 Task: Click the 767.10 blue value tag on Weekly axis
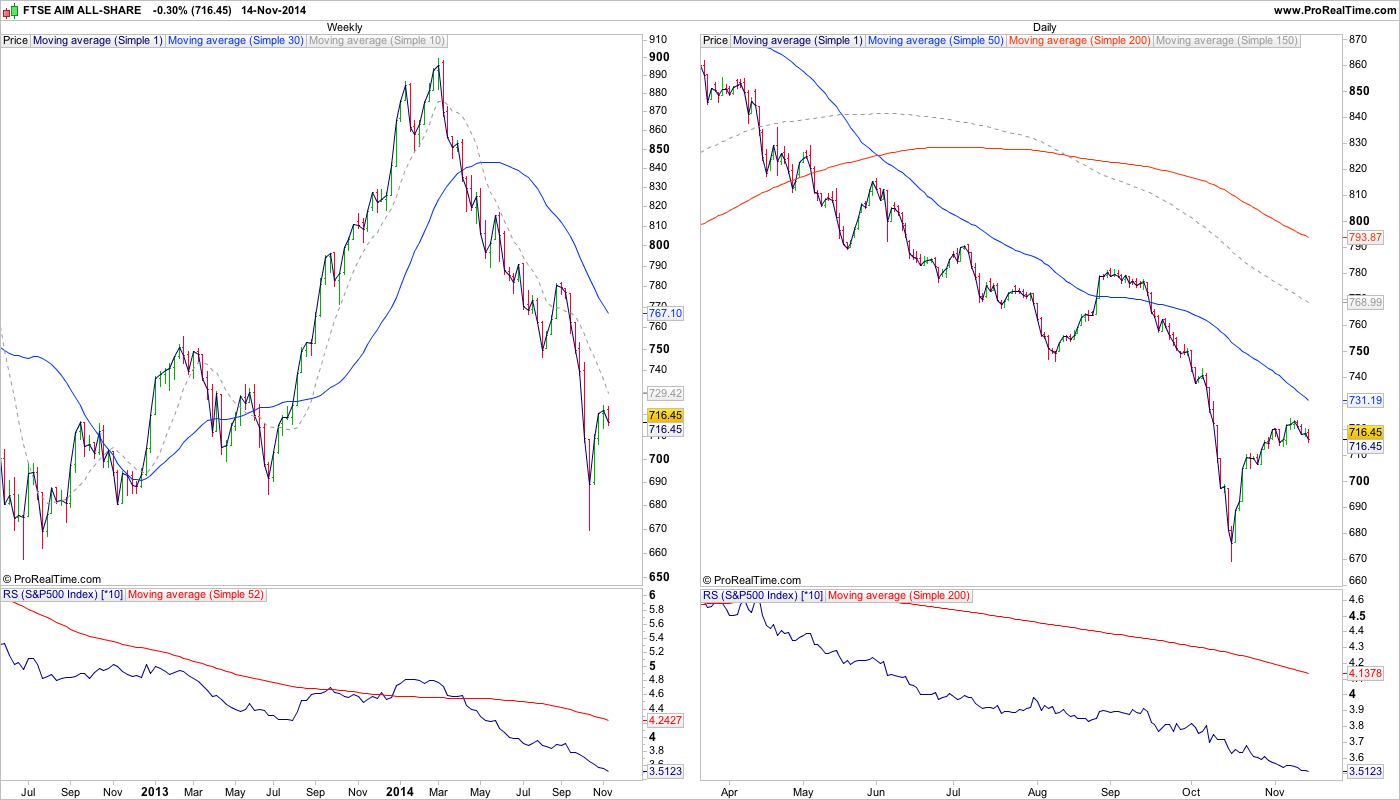tap(665, 313)
